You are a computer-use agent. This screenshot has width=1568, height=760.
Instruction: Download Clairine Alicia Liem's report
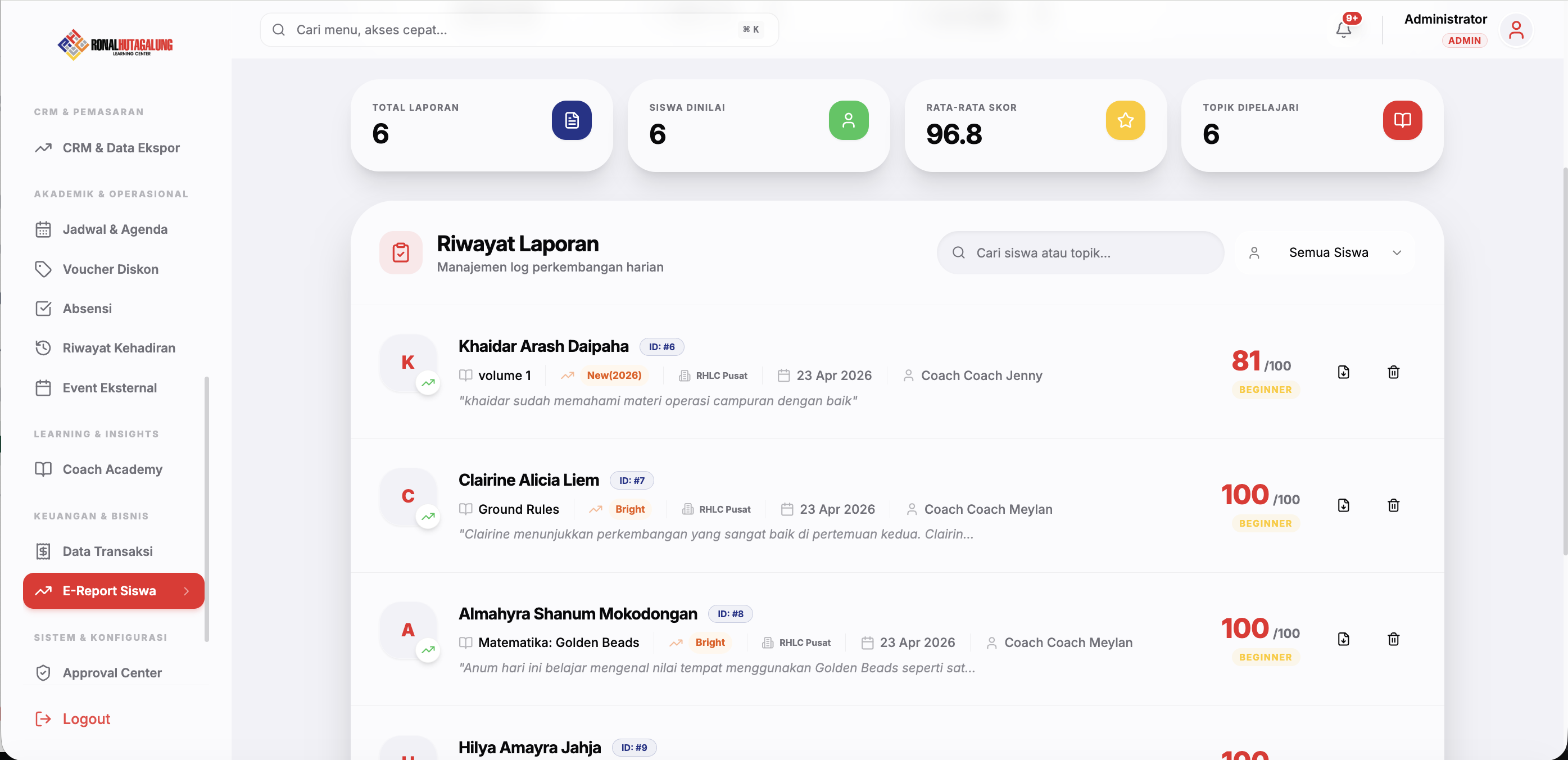(x=1343, y=505)
